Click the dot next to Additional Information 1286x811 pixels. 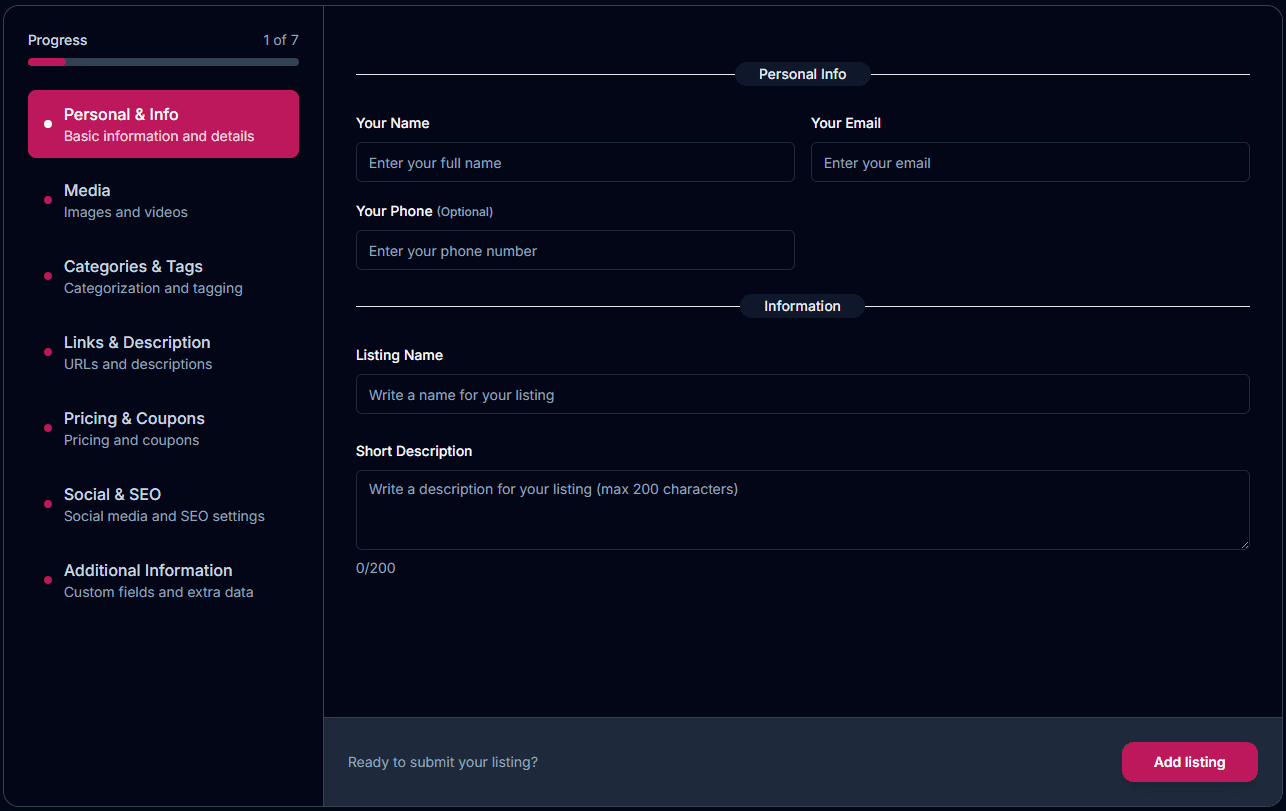[47, 580]
